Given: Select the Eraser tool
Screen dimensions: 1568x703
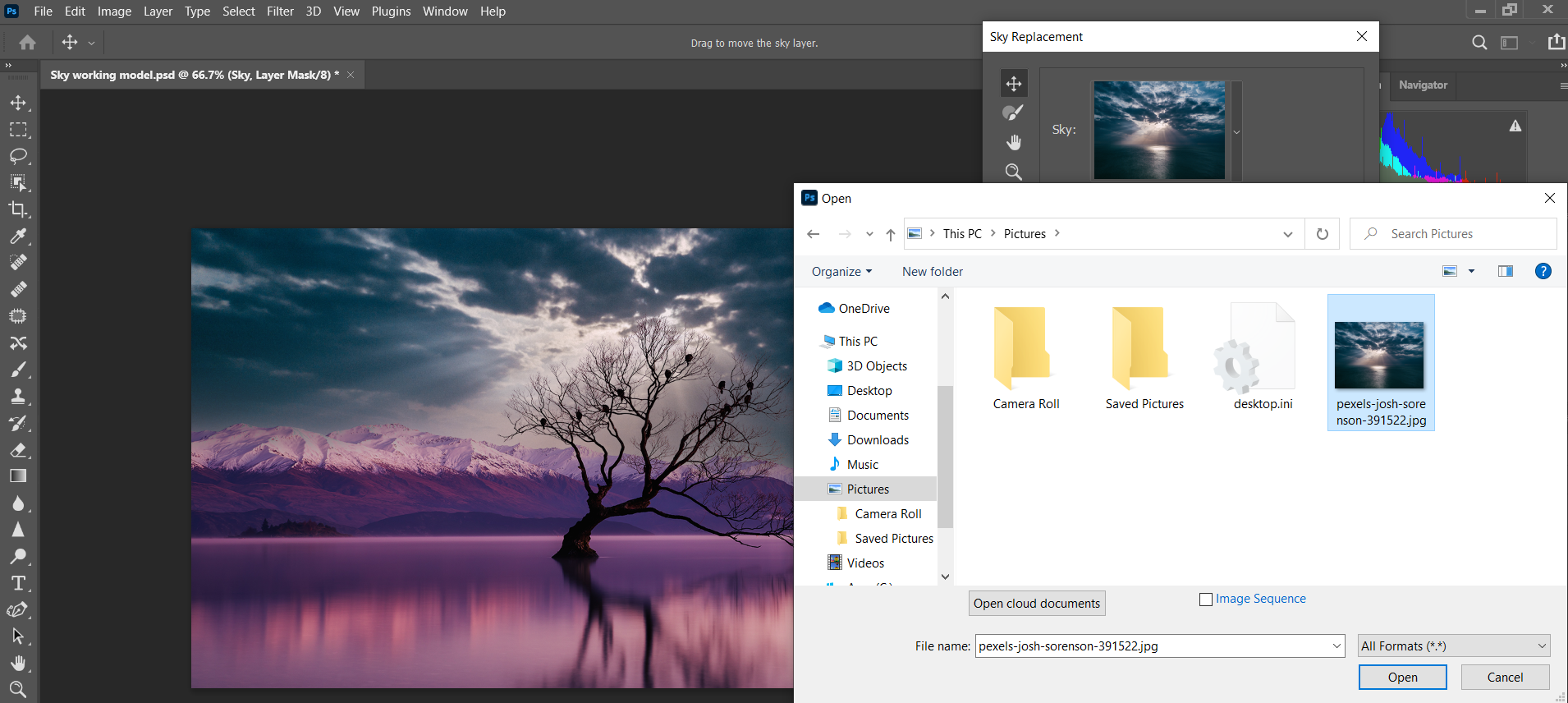Looking at the screenshot, I should click(18, 450).
